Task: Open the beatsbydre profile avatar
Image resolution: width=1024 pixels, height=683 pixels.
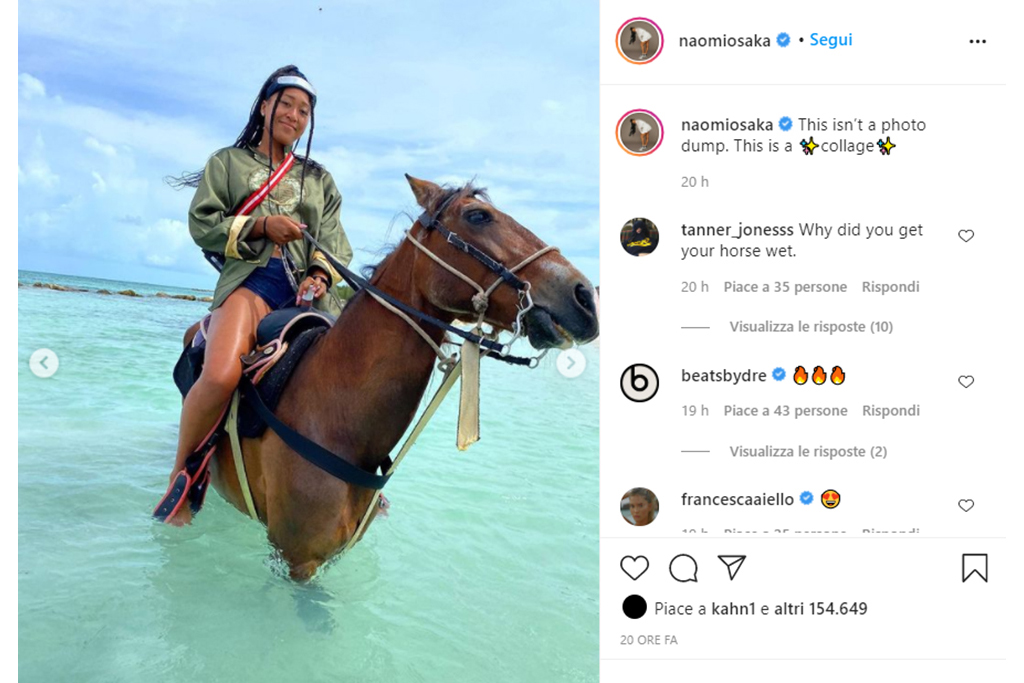Action: tap(640, 382)
